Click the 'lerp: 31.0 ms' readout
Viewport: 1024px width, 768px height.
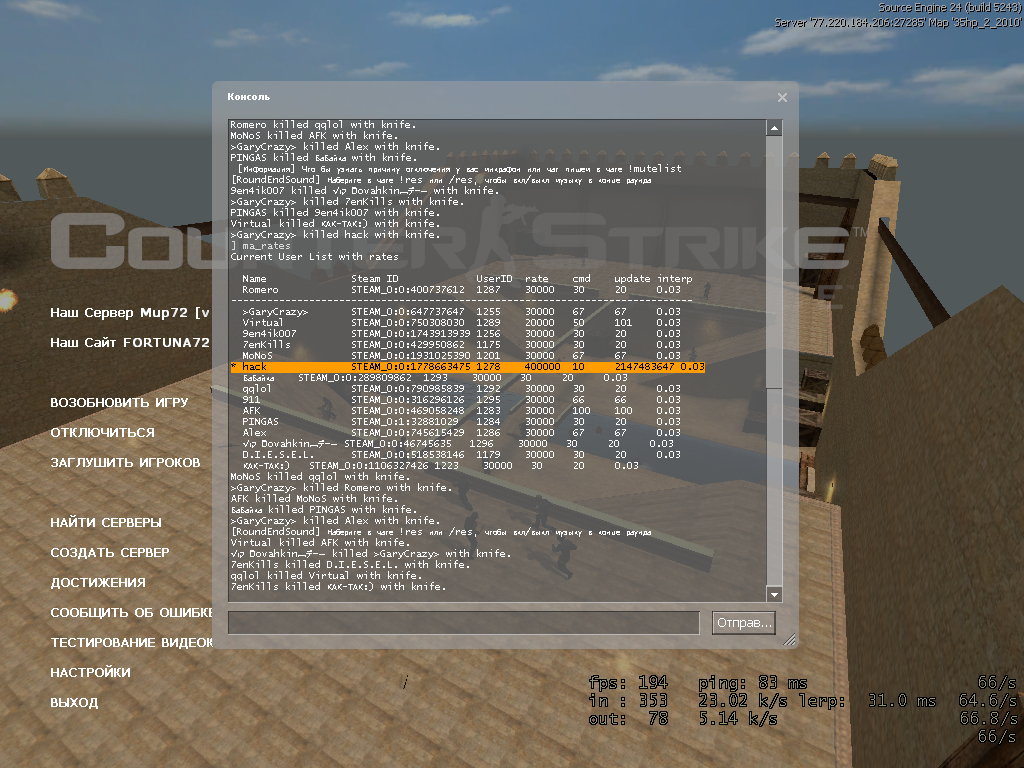868,701
